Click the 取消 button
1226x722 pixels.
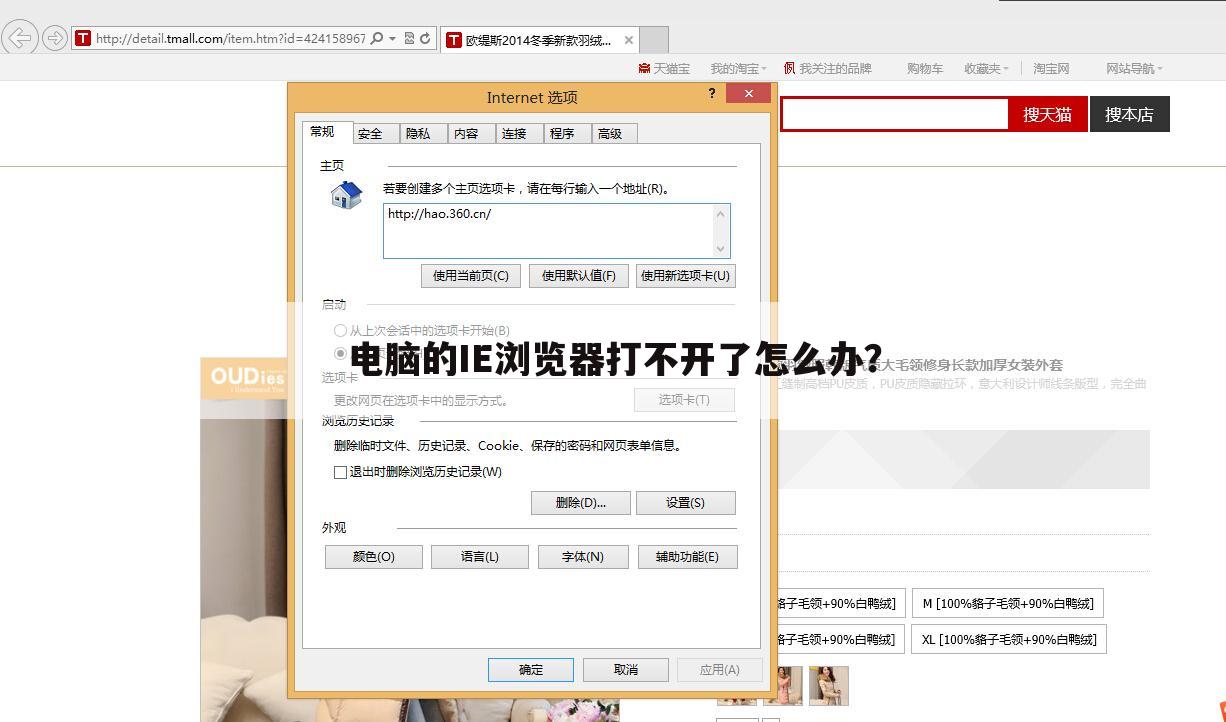pos(626,670)
